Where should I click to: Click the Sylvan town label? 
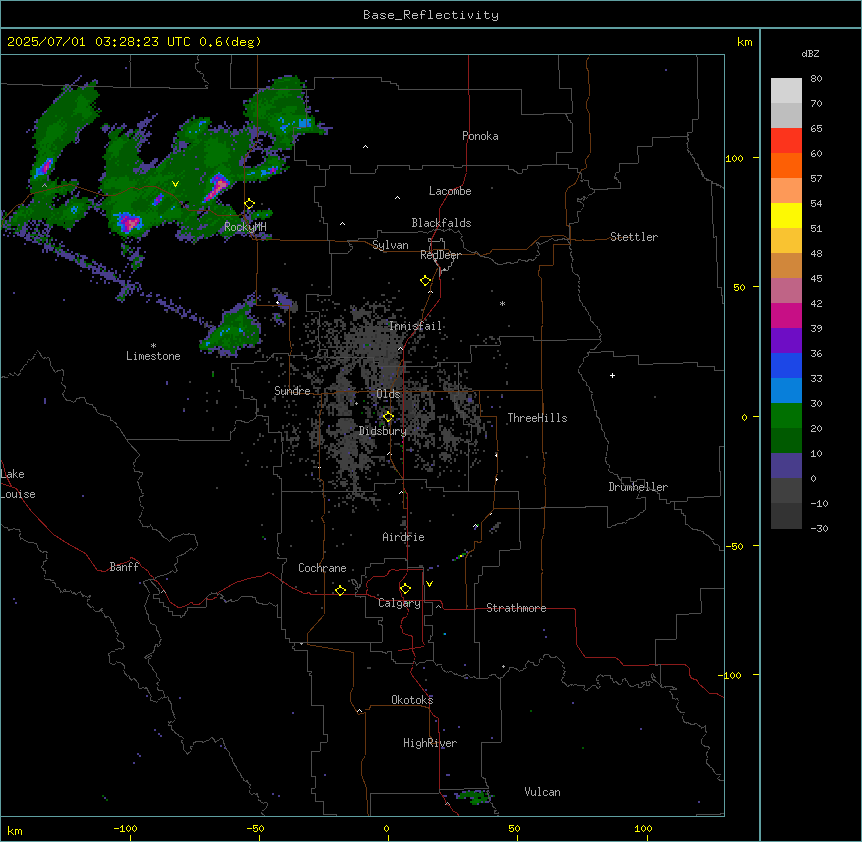pyautogui.click(x=390, y=245)
